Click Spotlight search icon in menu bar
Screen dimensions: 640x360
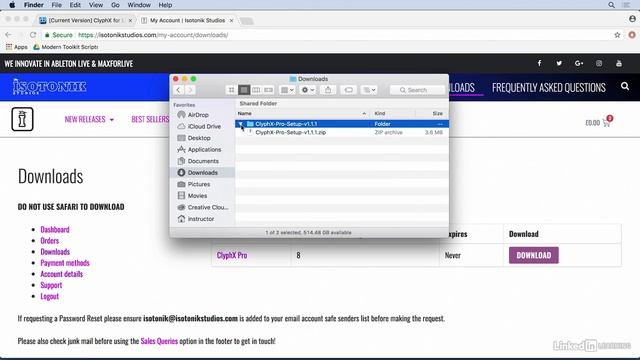611,5
